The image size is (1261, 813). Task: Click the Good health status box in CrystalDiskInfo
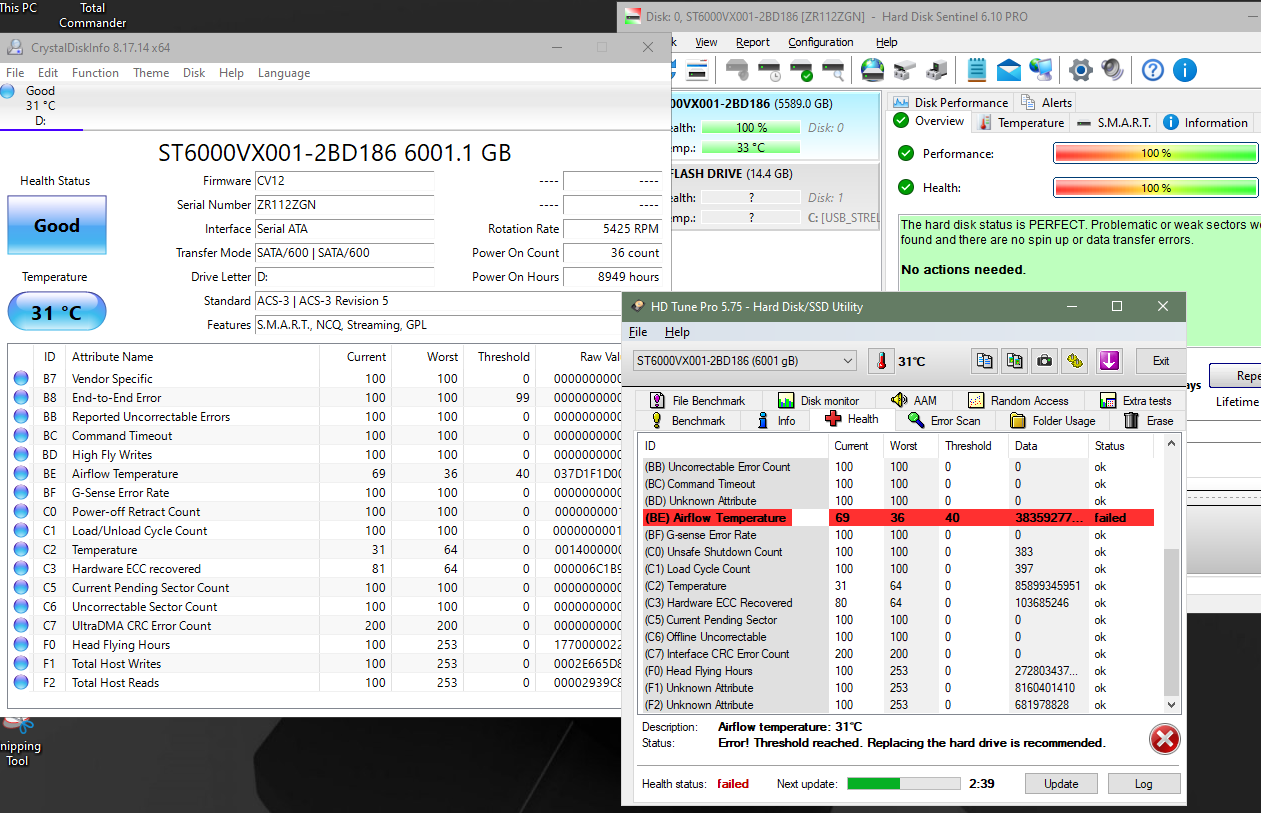[x=57, y=226]
